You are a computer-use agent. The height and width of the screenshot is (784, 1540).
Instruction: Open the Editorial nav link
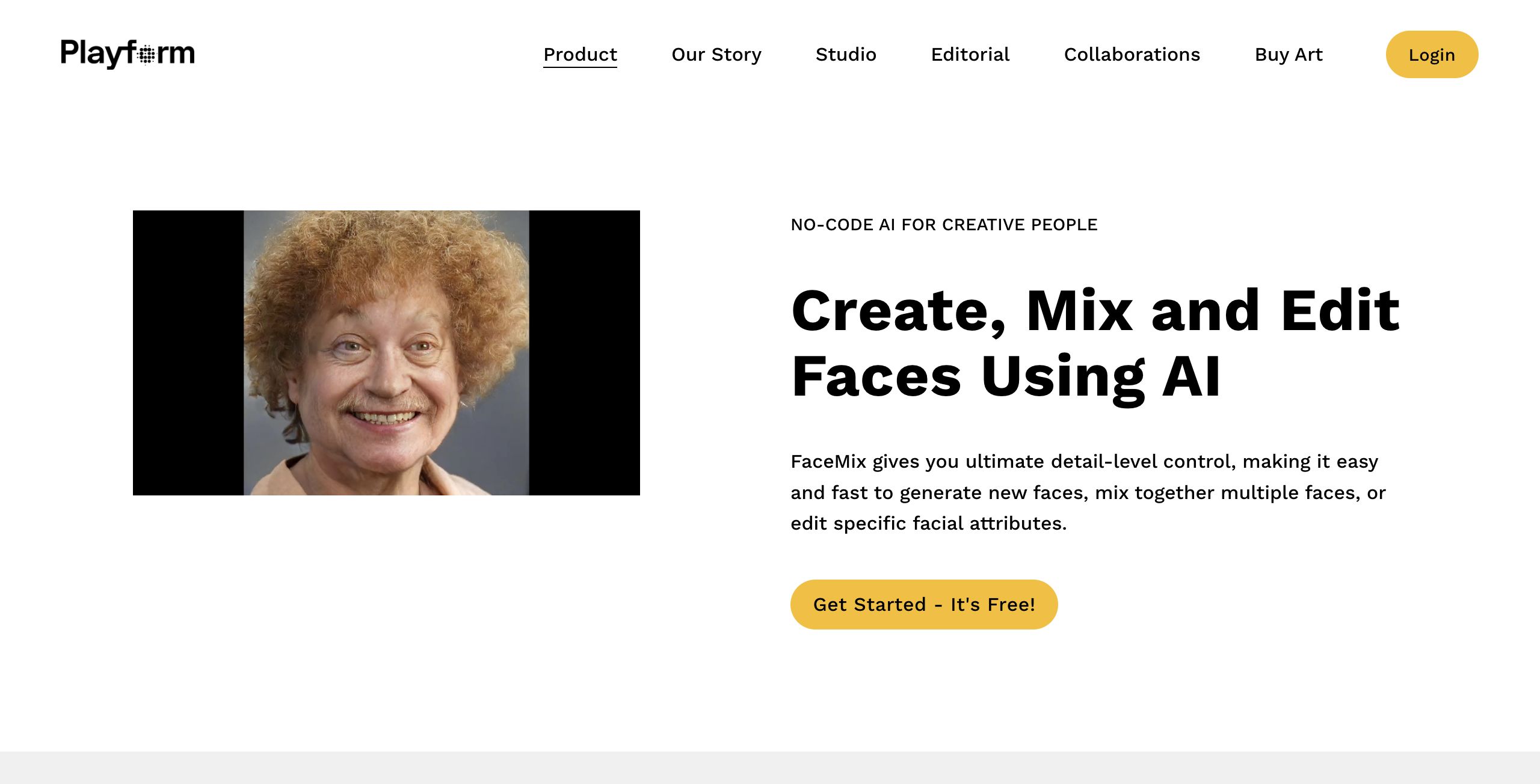[970, 55]
